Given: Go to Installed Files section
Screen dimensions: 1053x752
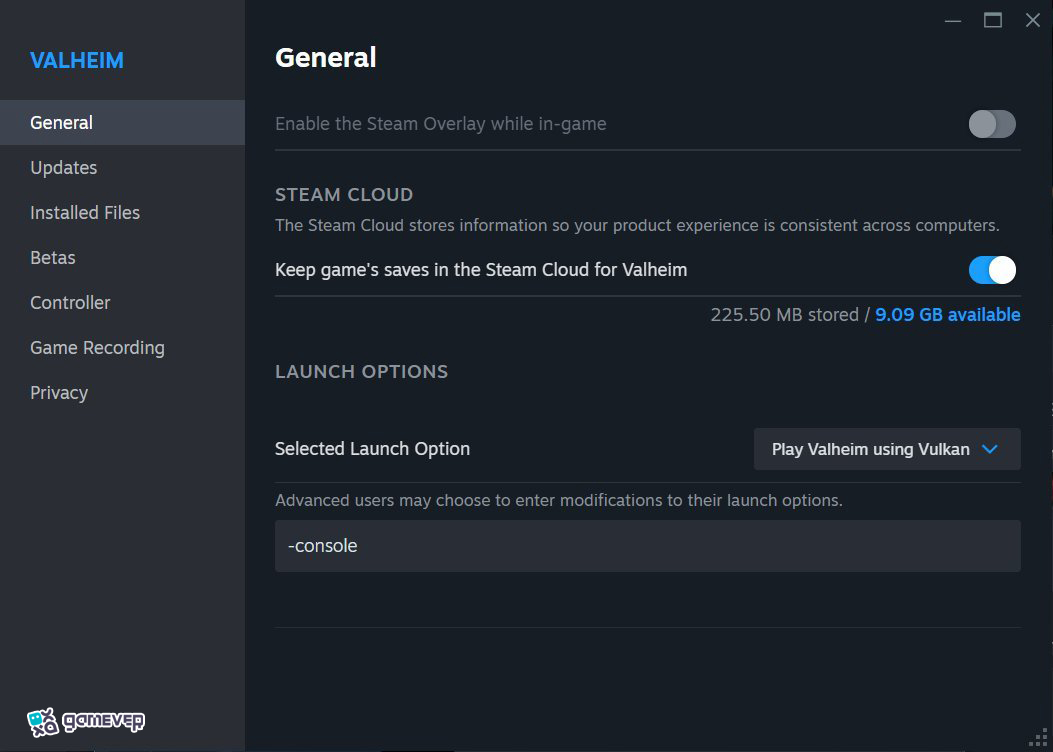Looking at the screenshot, I should pos(122,212).
